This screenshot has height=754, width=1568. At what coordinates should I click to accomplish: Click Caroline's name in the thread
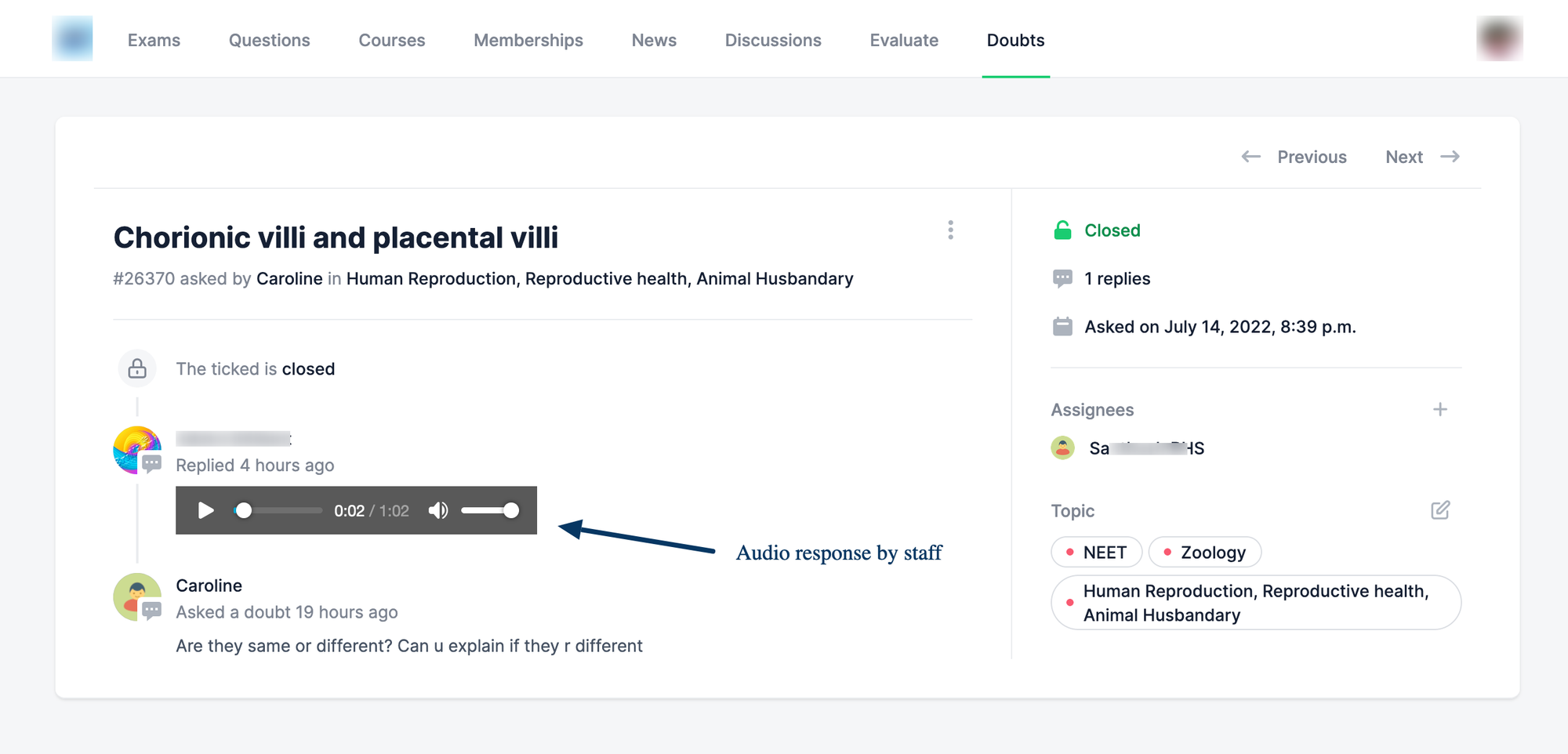pyautogui.click(x=209, y=585)
